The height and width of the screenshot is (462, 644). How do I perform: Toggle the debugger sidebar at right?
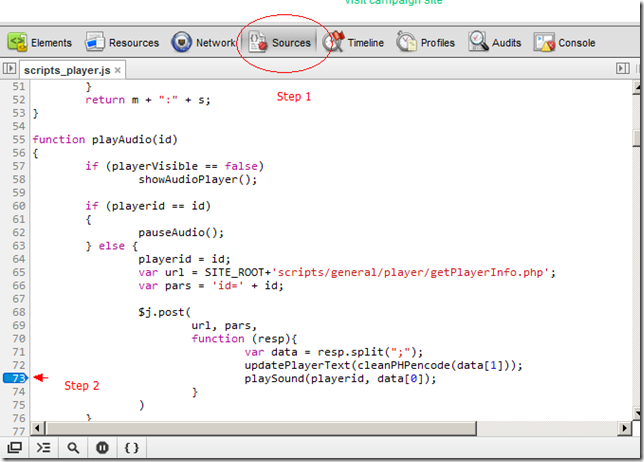(623, 68)
